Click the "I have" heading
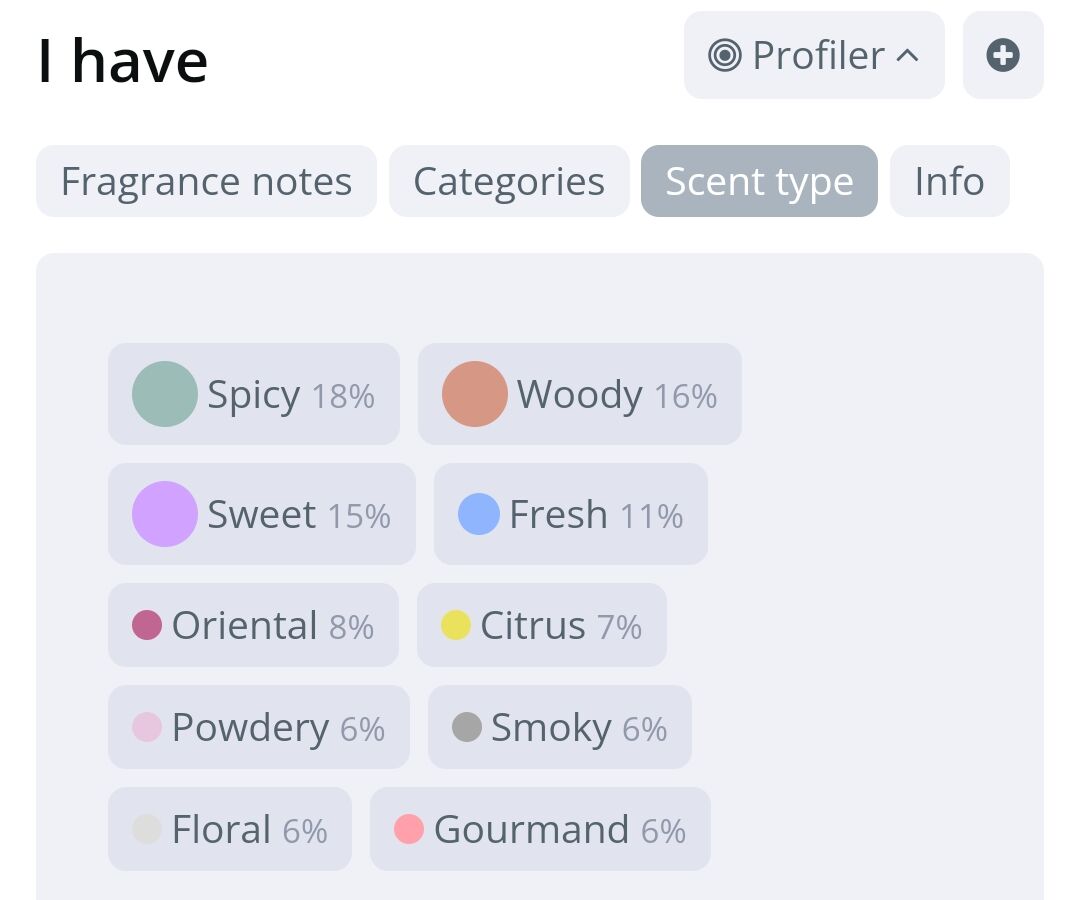This screenshot has height=900, width=1080. click(x=122, y=60)
